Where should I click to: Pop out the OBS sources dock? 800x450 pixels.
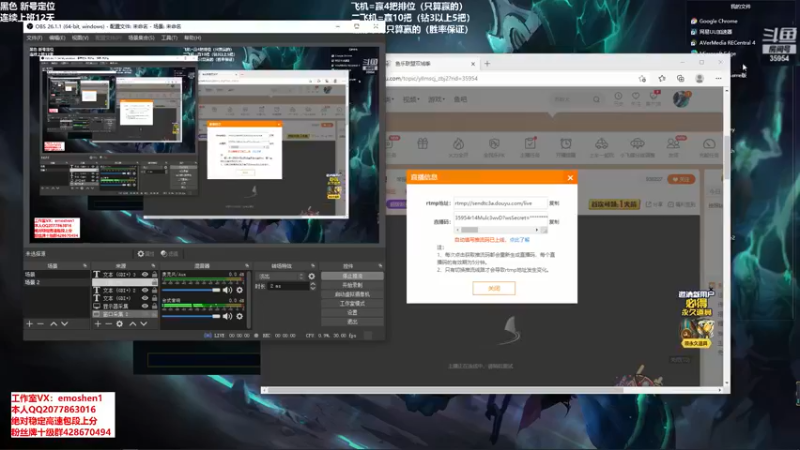[x=153, y=266]
